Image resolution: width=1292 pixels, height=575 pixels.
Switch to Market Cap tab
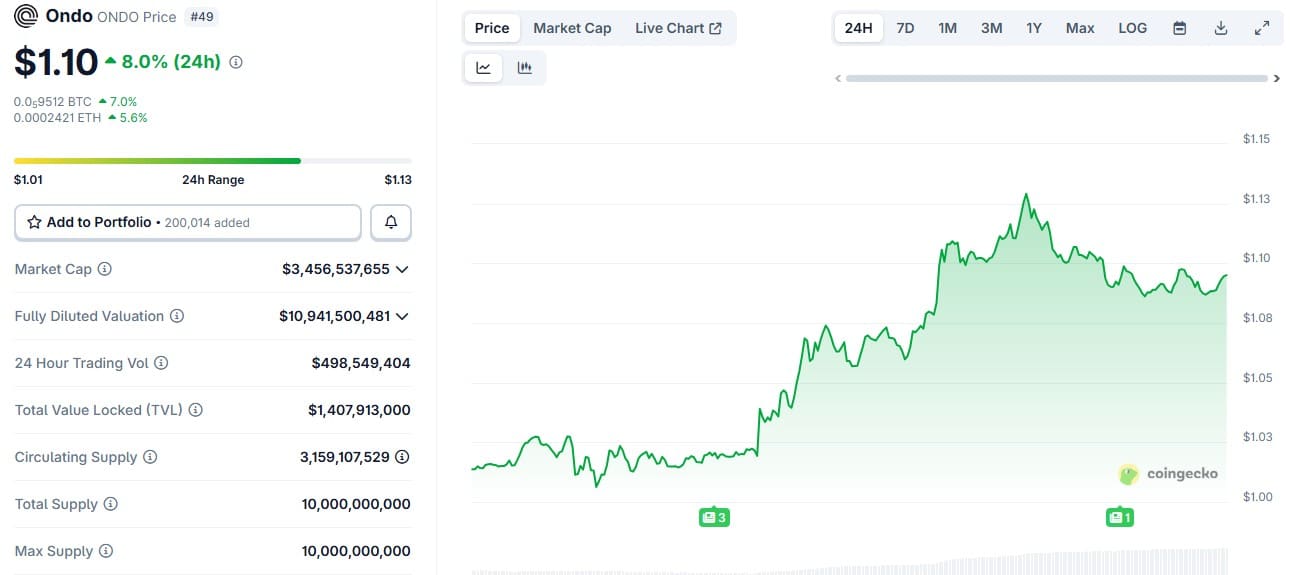click(572, 28)
